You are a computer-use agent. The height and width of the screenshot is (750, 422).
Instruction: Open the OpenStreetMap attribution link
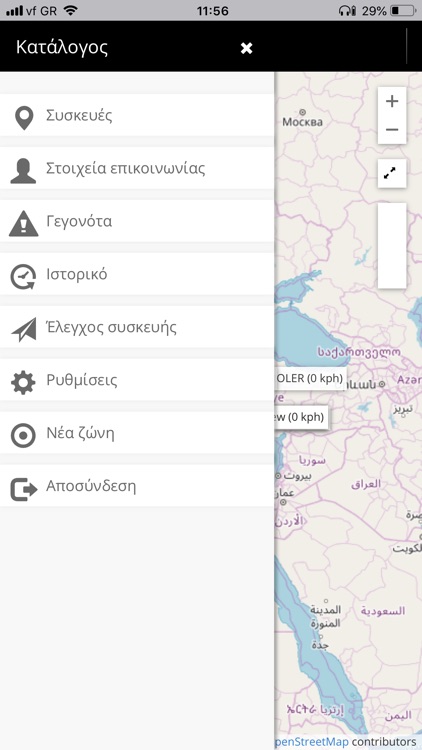(x=311, y=742)
